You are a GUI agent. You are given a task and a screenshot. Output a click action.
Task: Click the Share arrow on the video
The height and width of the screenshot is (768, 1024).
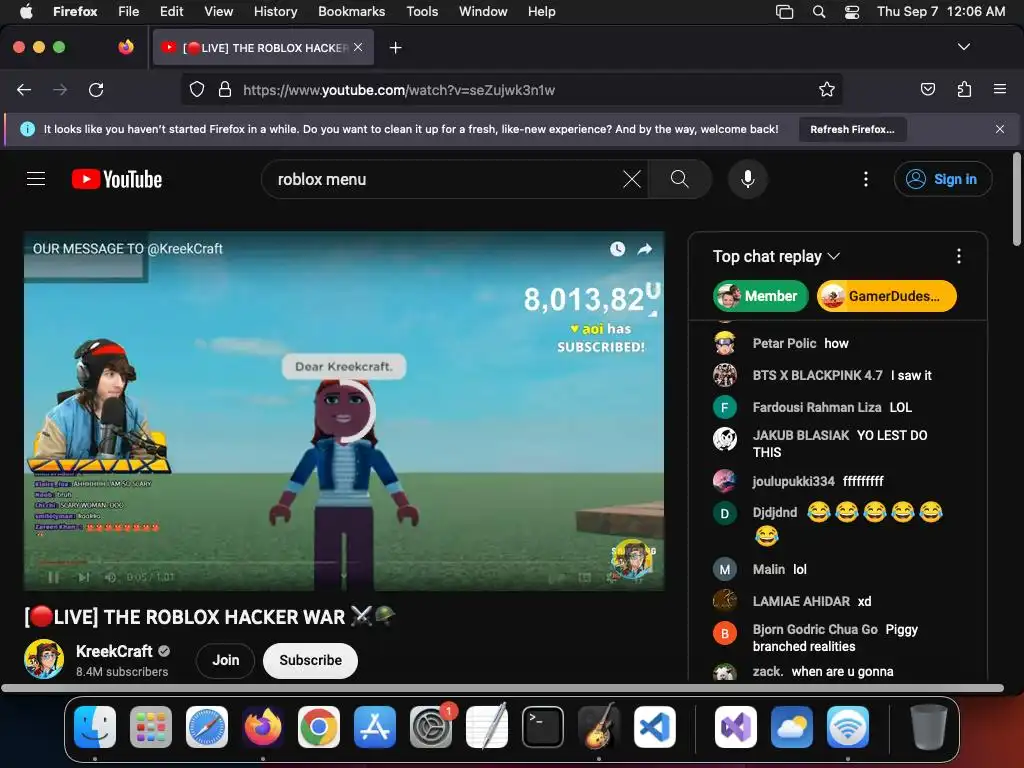click(x=645, y=249)
